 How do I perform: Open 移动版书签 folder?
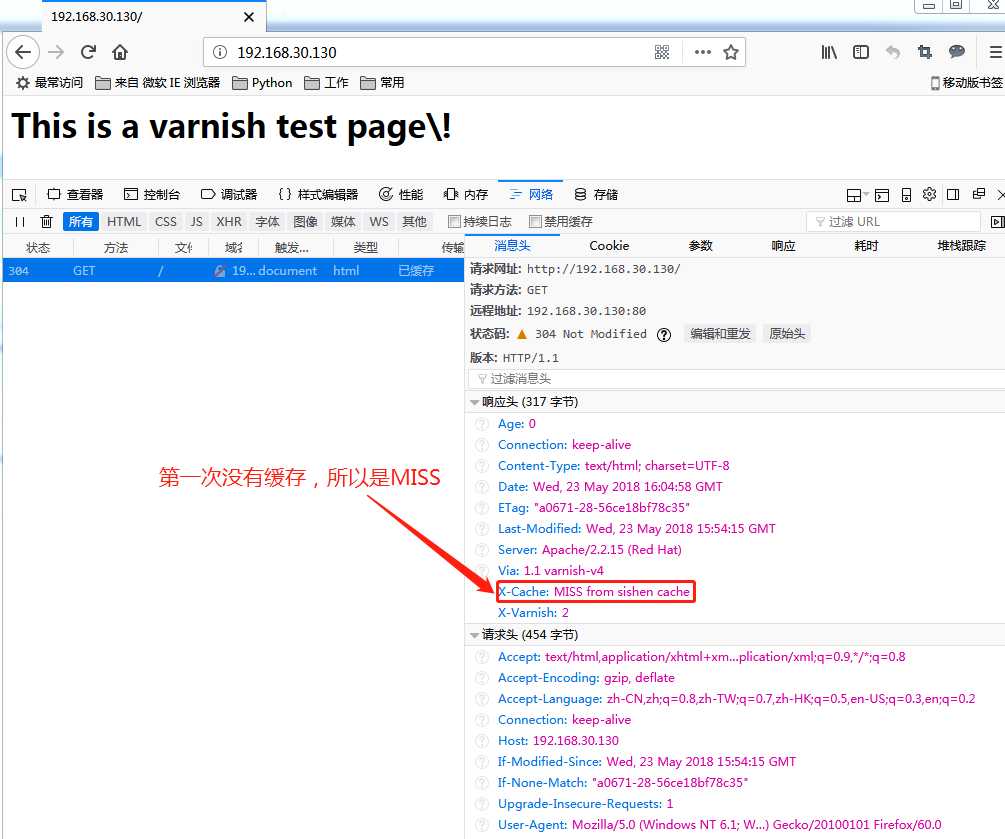(x=967, y=83)
